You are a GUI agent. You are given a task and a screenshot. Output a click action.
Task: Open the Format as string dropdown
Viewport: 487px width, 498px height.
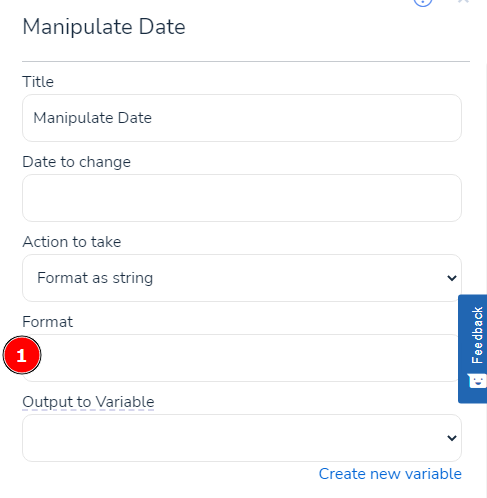coord(242,278)
